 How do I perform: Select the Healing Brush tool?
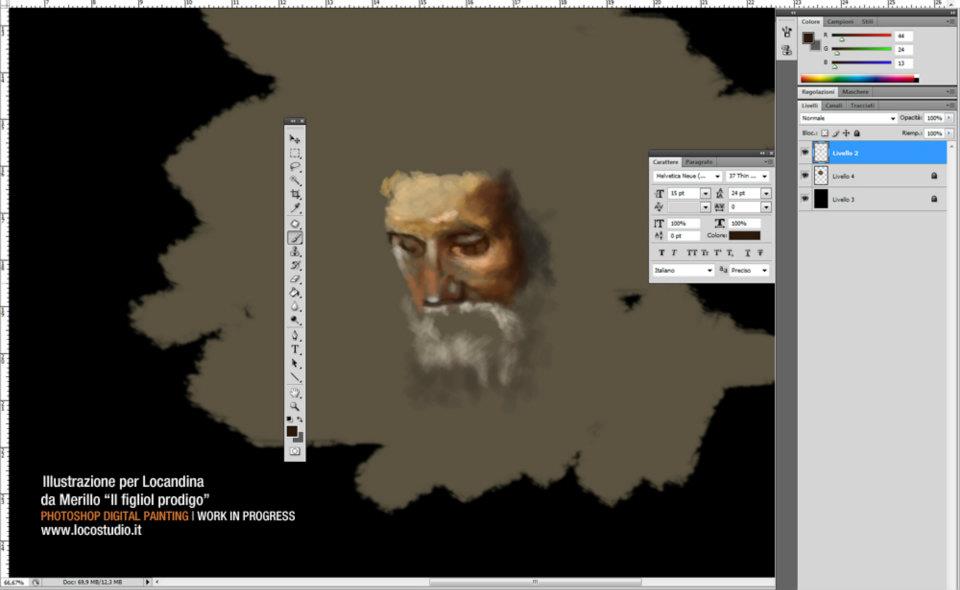tap(295, 224)
